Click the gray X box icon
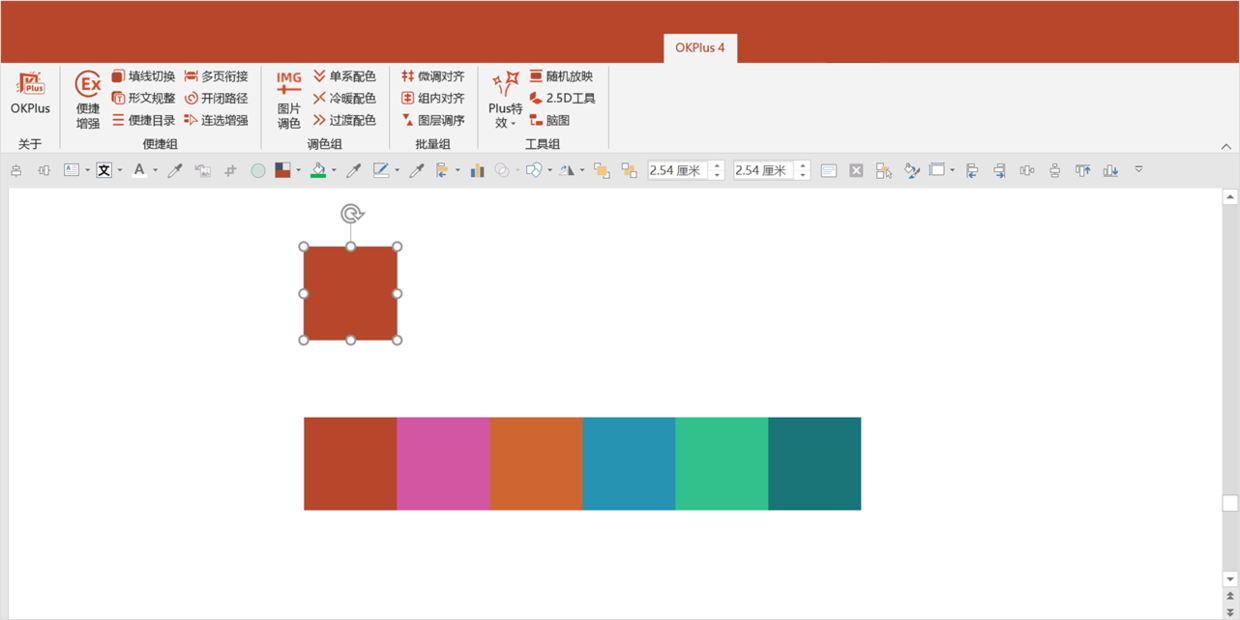Screen dimensions: 1240x620 856,170
